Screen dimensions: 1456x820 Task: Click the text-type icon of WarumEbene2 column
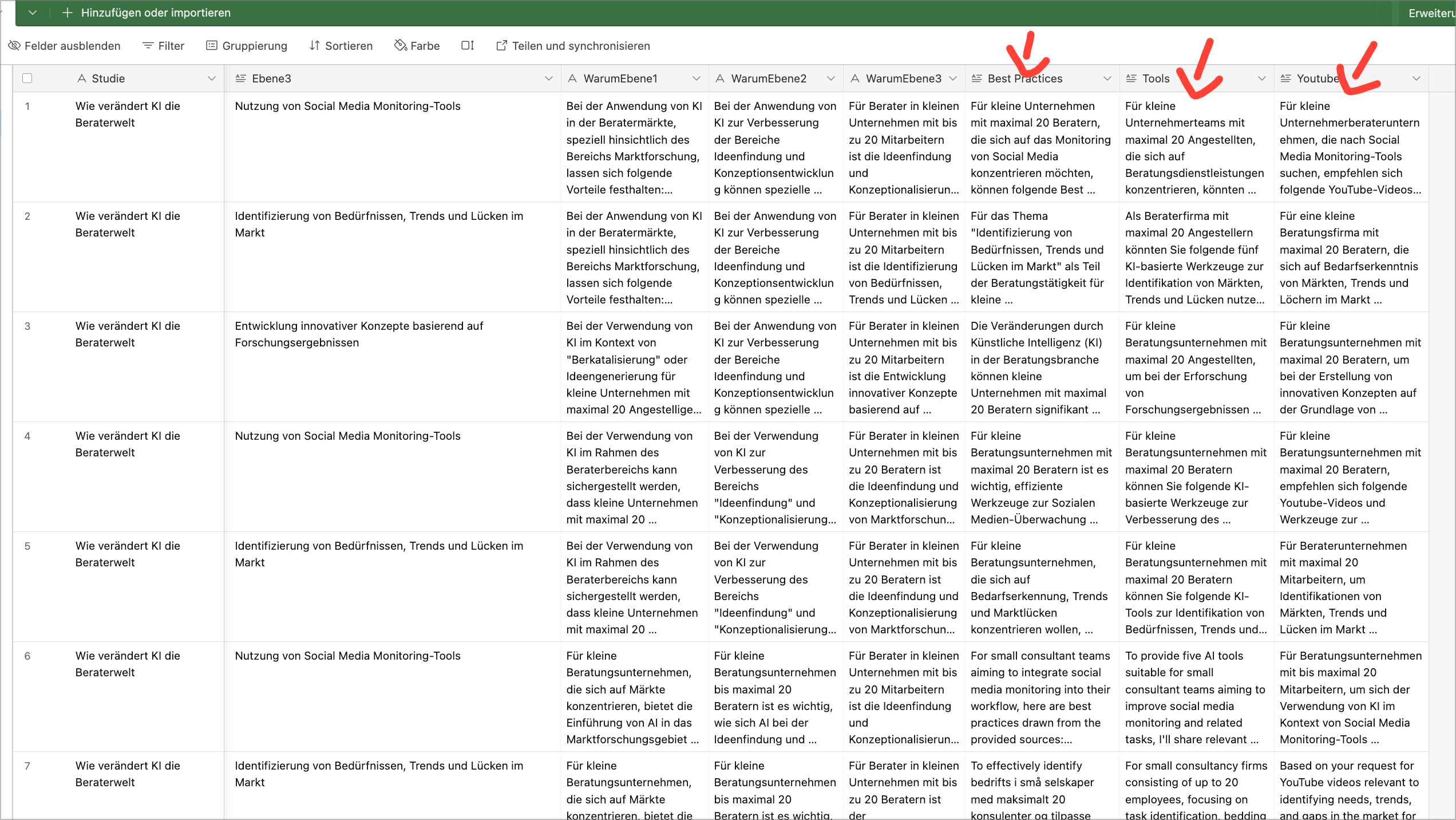point(720,78)
